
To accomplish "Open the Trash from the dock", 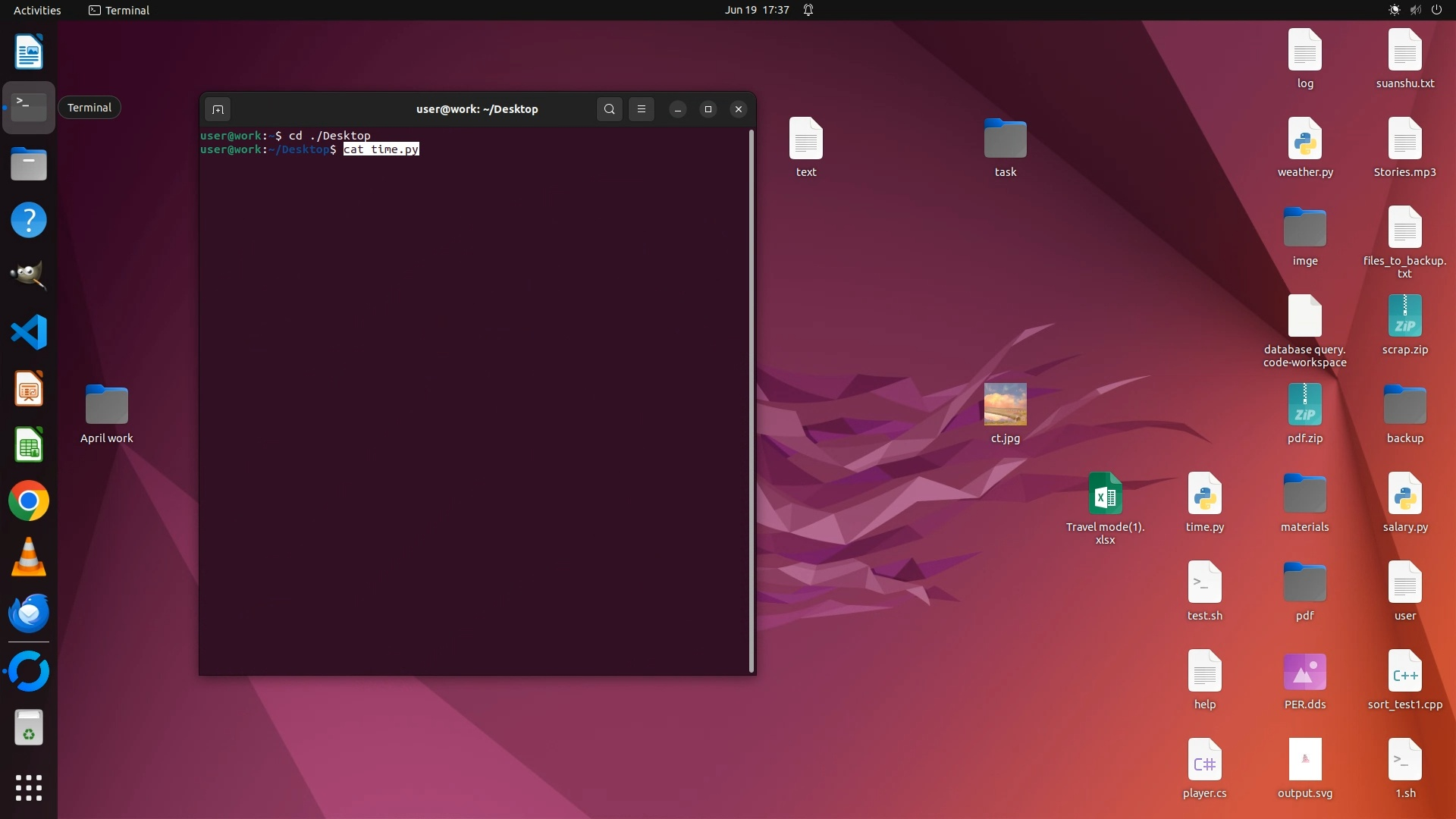I will click(29, 728).
